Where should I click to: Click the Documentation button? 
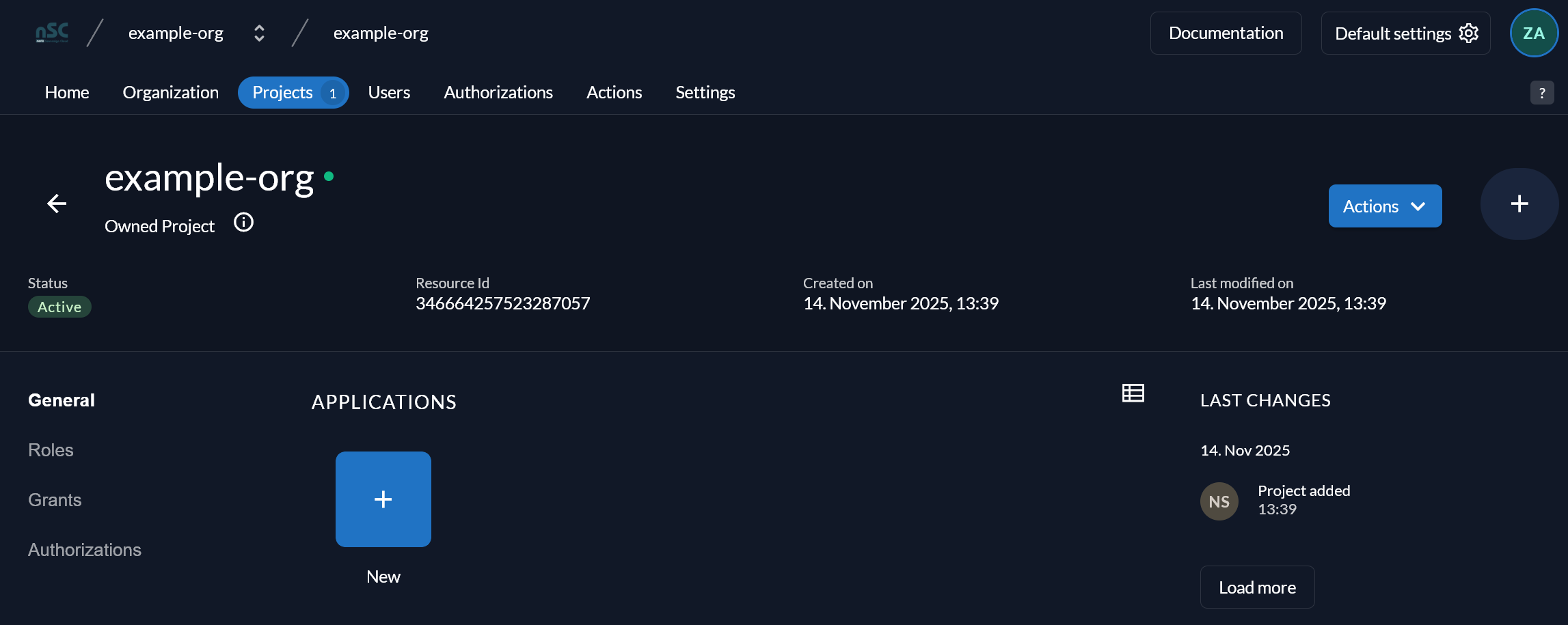pos(1226,33)
